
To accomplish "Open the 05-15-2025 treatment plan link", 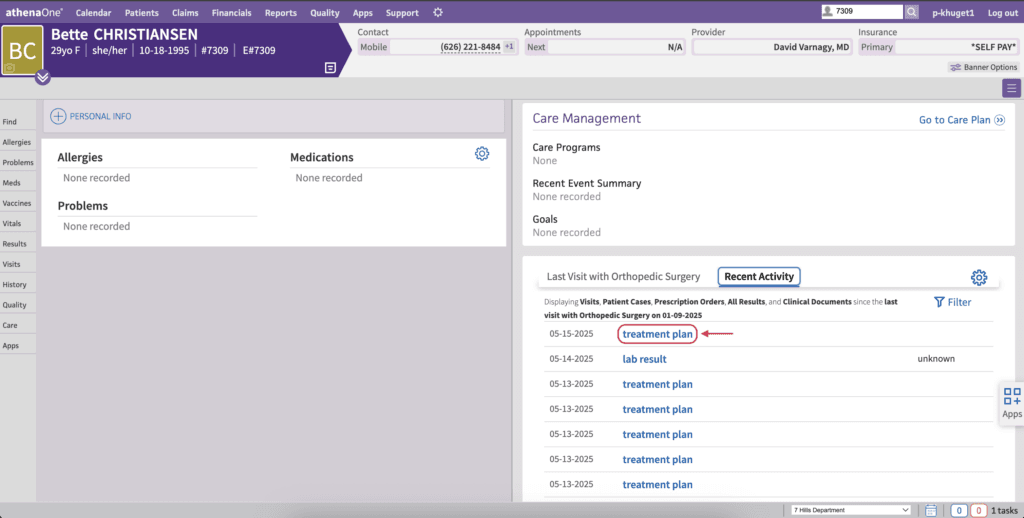I will (x=657, y=334).
